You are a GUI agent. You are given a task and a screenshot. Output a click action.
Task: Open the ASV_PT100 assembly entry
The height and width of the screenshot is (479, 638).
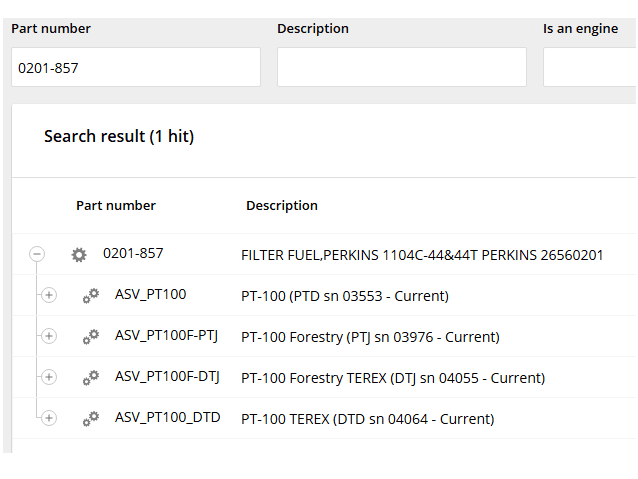click(150, 294)
